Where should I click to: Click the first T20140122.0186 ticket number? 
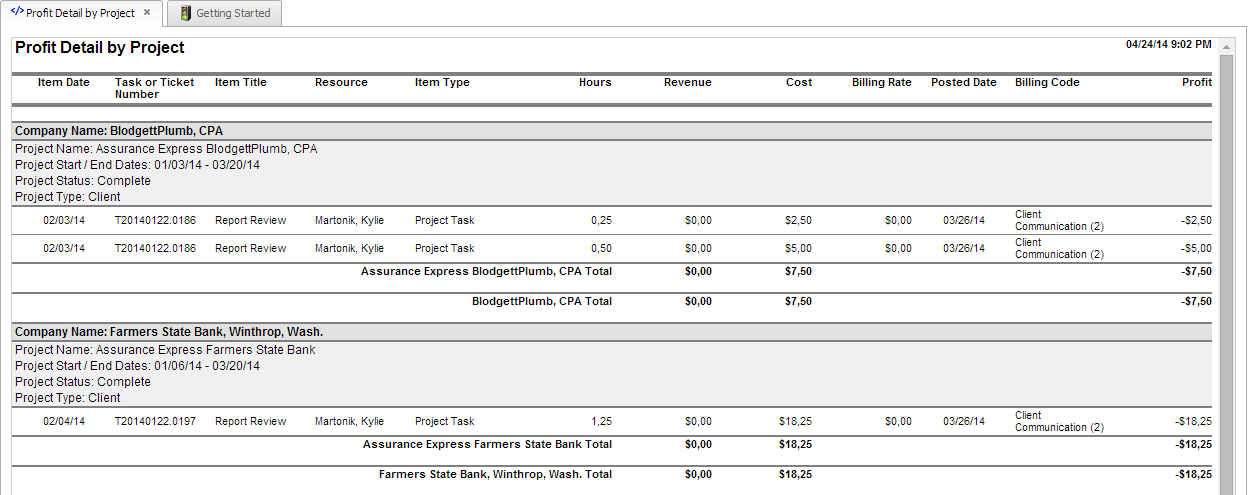tap(155, 221)
